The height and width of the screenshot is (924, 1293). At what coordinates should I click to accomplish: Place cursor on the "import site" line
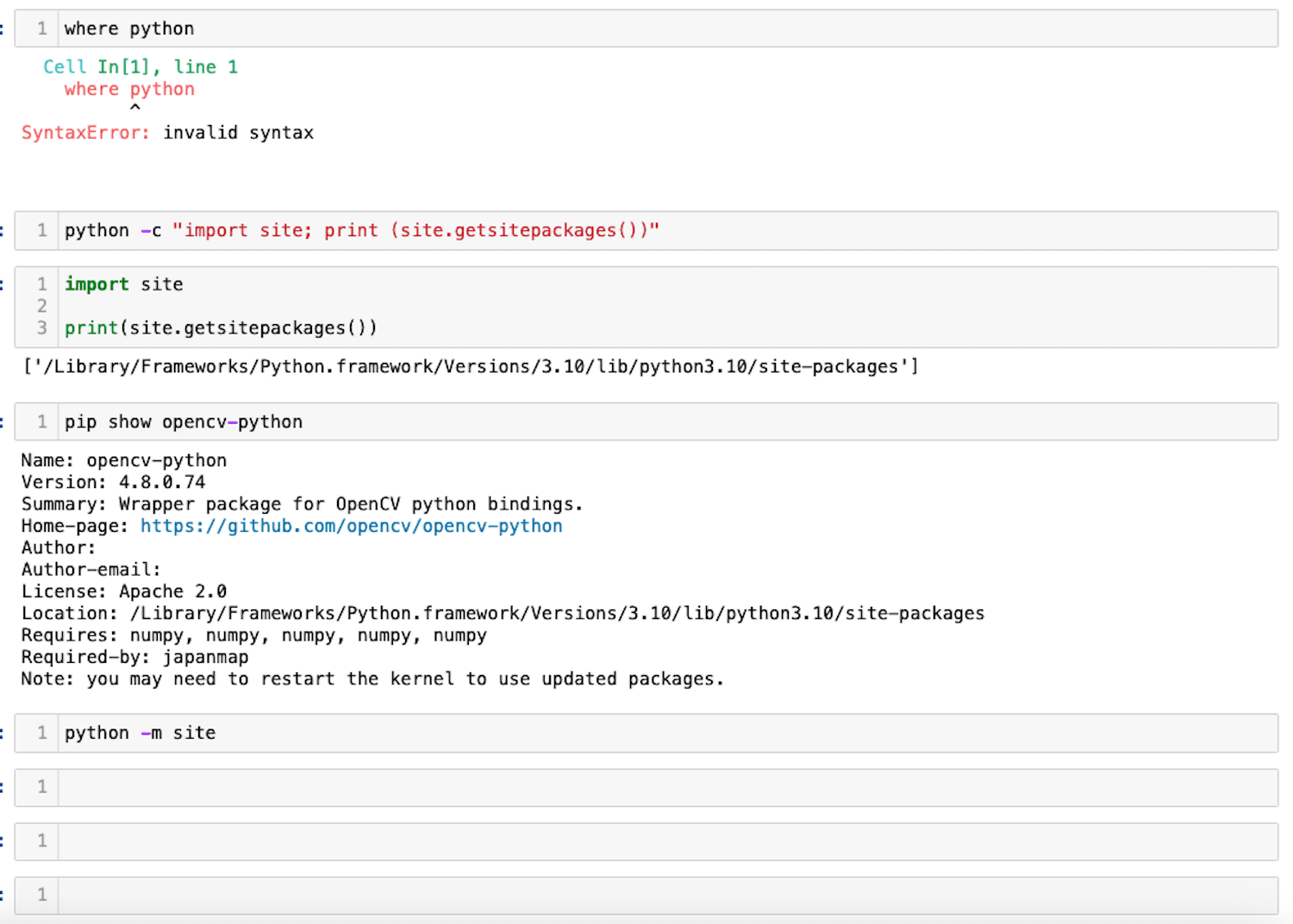point(124,284)
